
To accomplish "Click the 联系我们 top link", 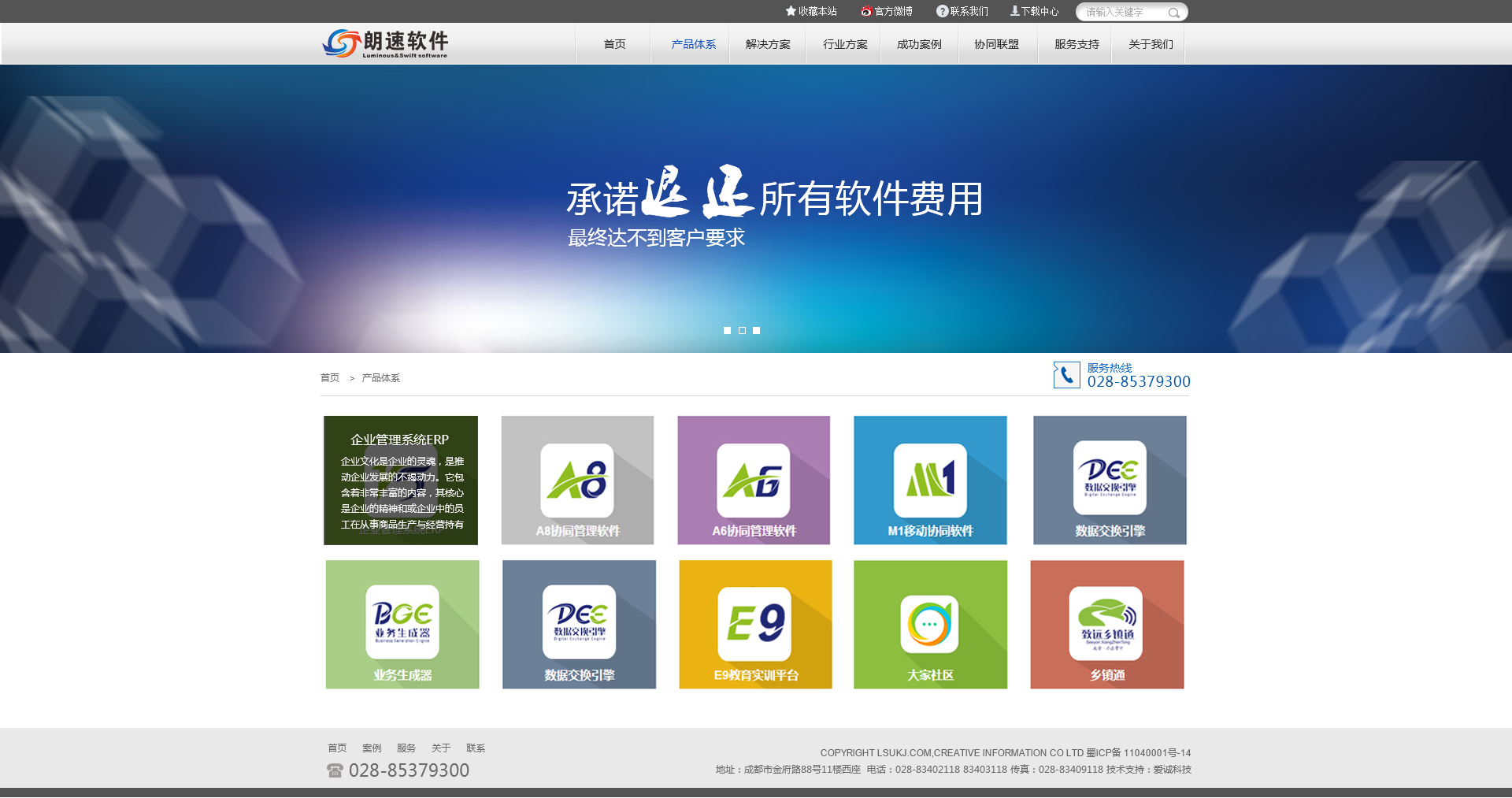I will [x=969, y=11].
